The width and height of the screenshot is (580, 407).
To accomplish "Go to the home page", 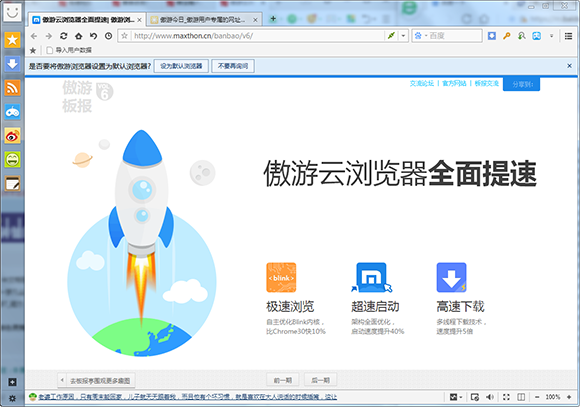I will pos(78,36).
